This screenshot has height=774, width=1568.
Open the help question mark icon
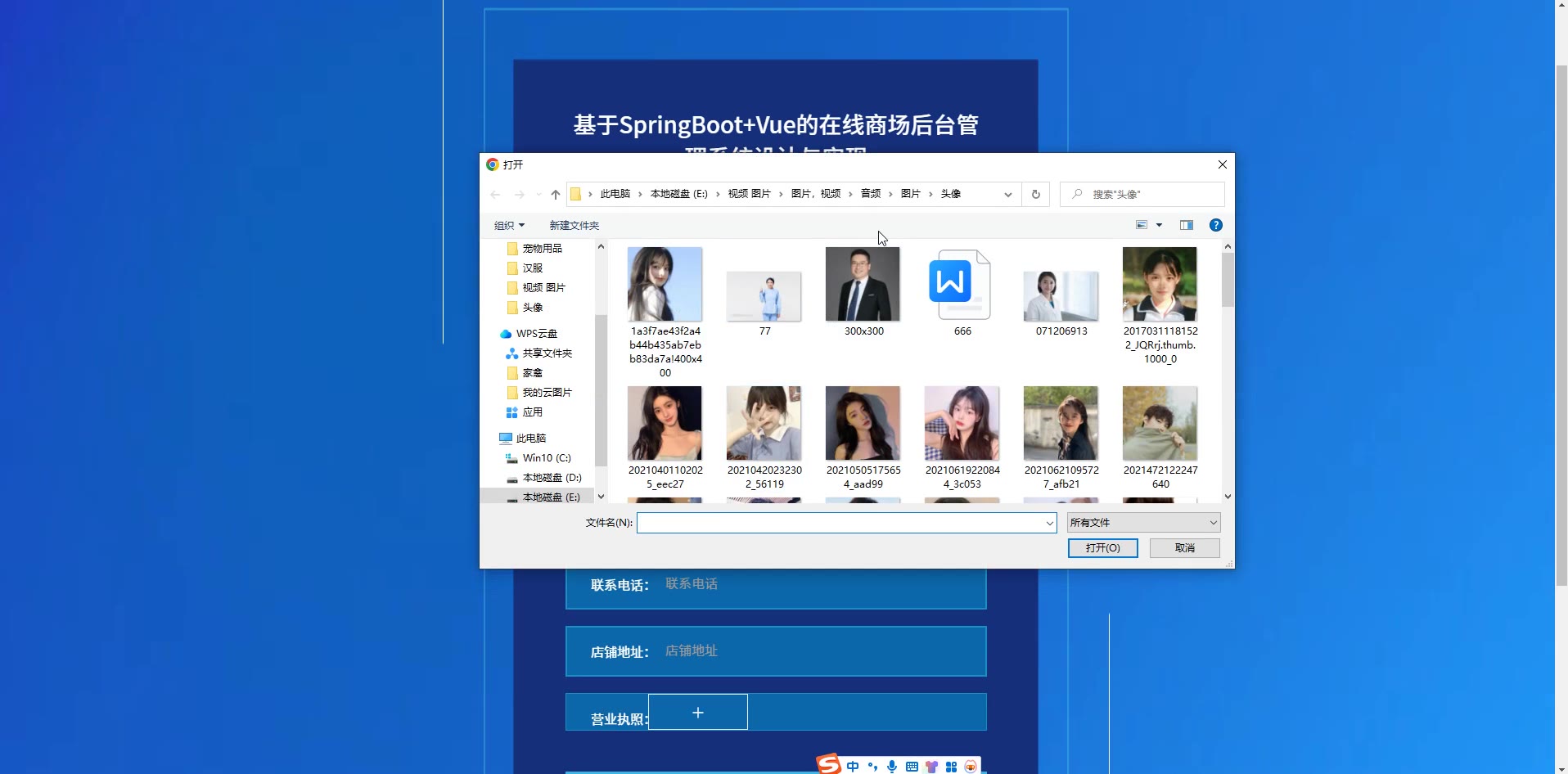pos(1215,225)
